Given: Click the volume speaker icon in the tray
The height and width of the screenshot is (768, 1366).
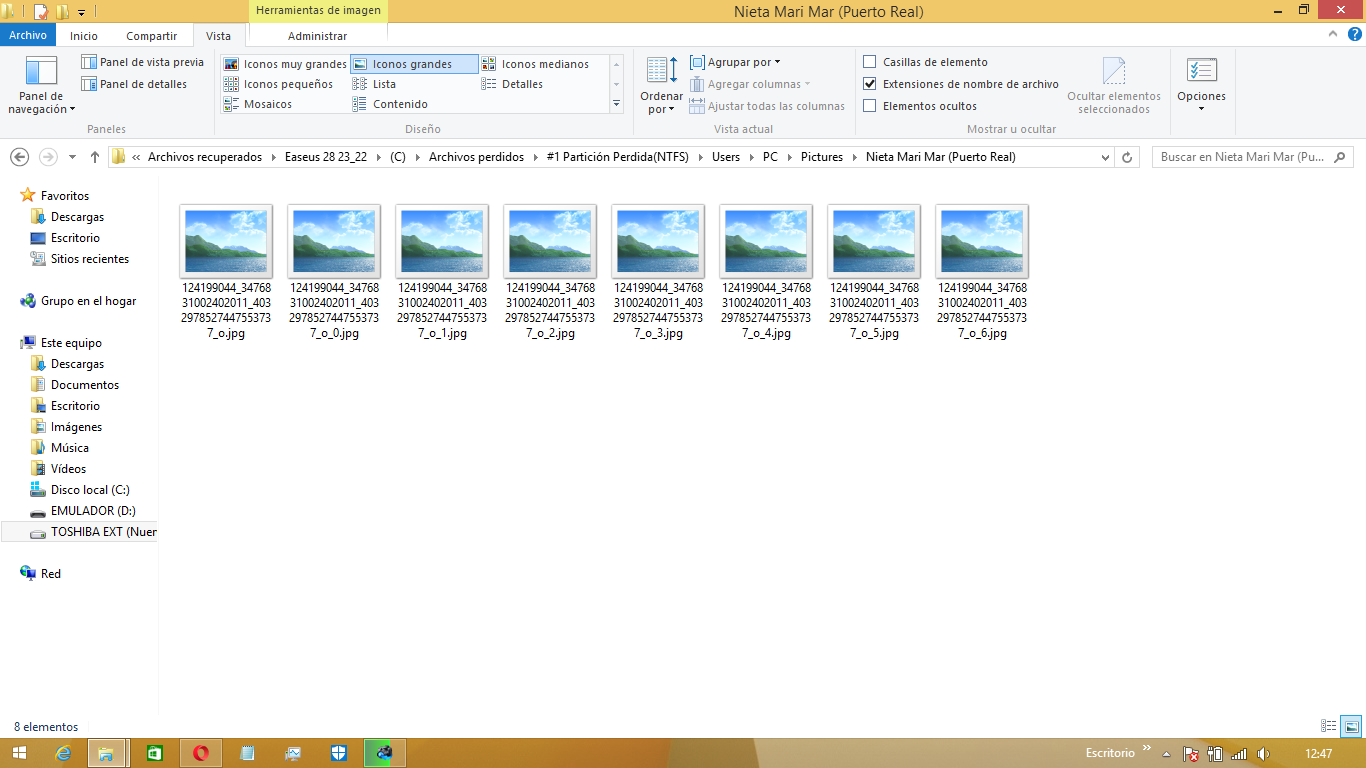Looking at the screenshot, I should click(x=1263, y=753).
